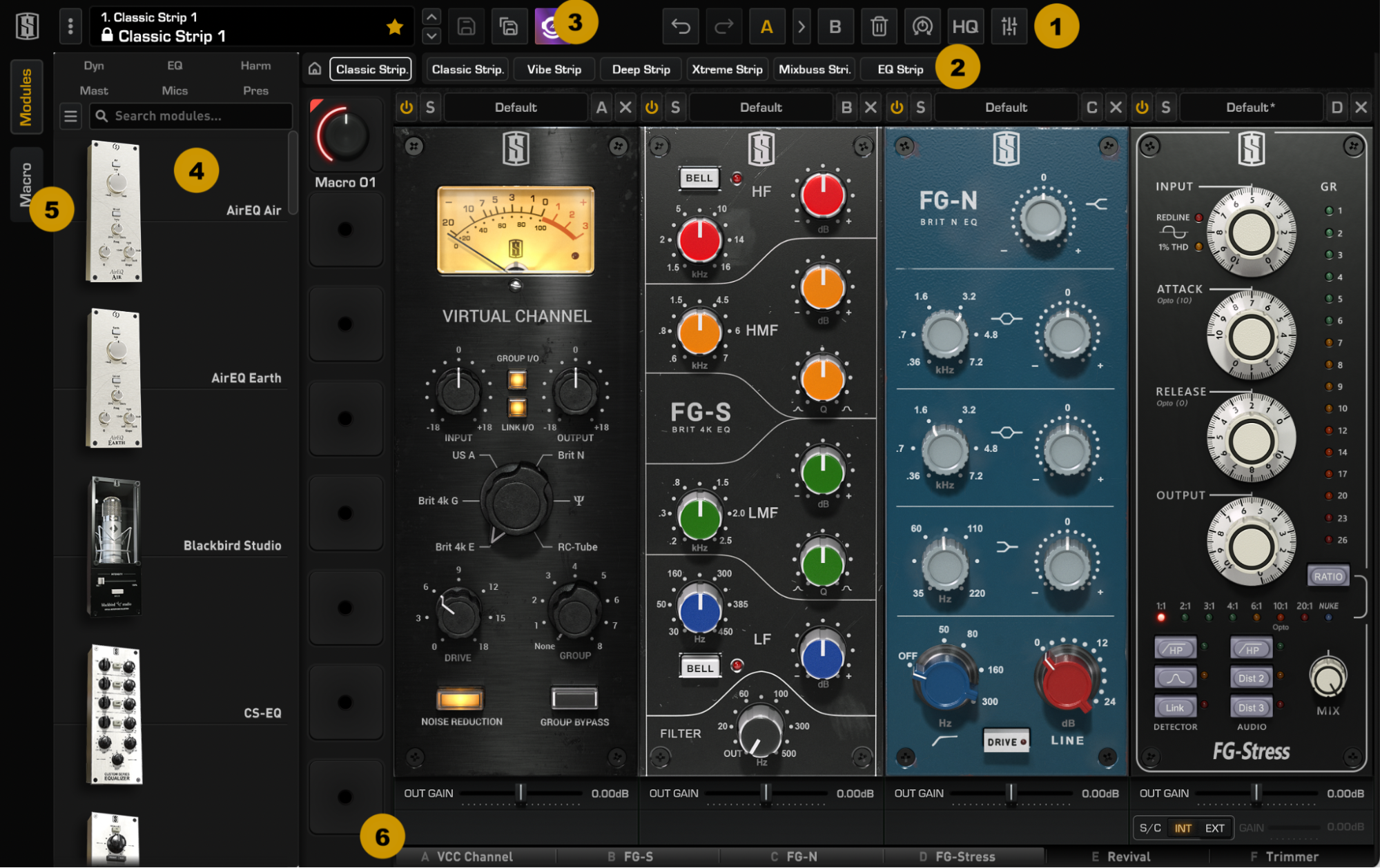Remove module in slot A with X
Screen dimensions: 1380x868
pyautogui.click(x=625, y=108)
